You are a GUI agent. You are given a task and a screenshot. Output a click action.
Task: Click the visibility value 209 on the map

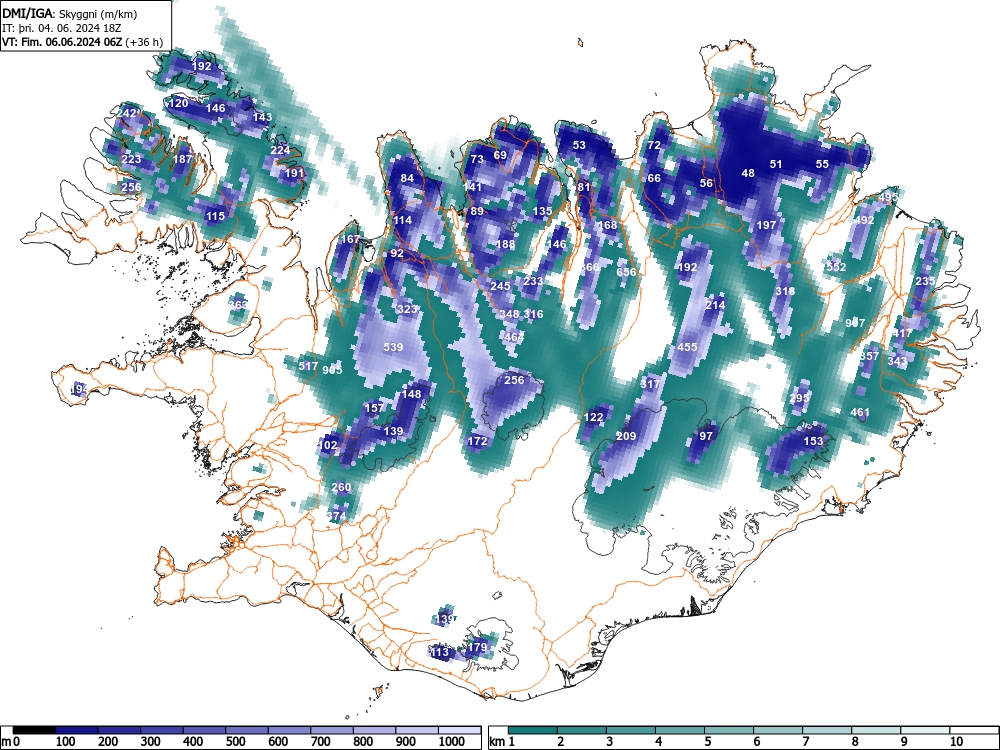[626, 436]
